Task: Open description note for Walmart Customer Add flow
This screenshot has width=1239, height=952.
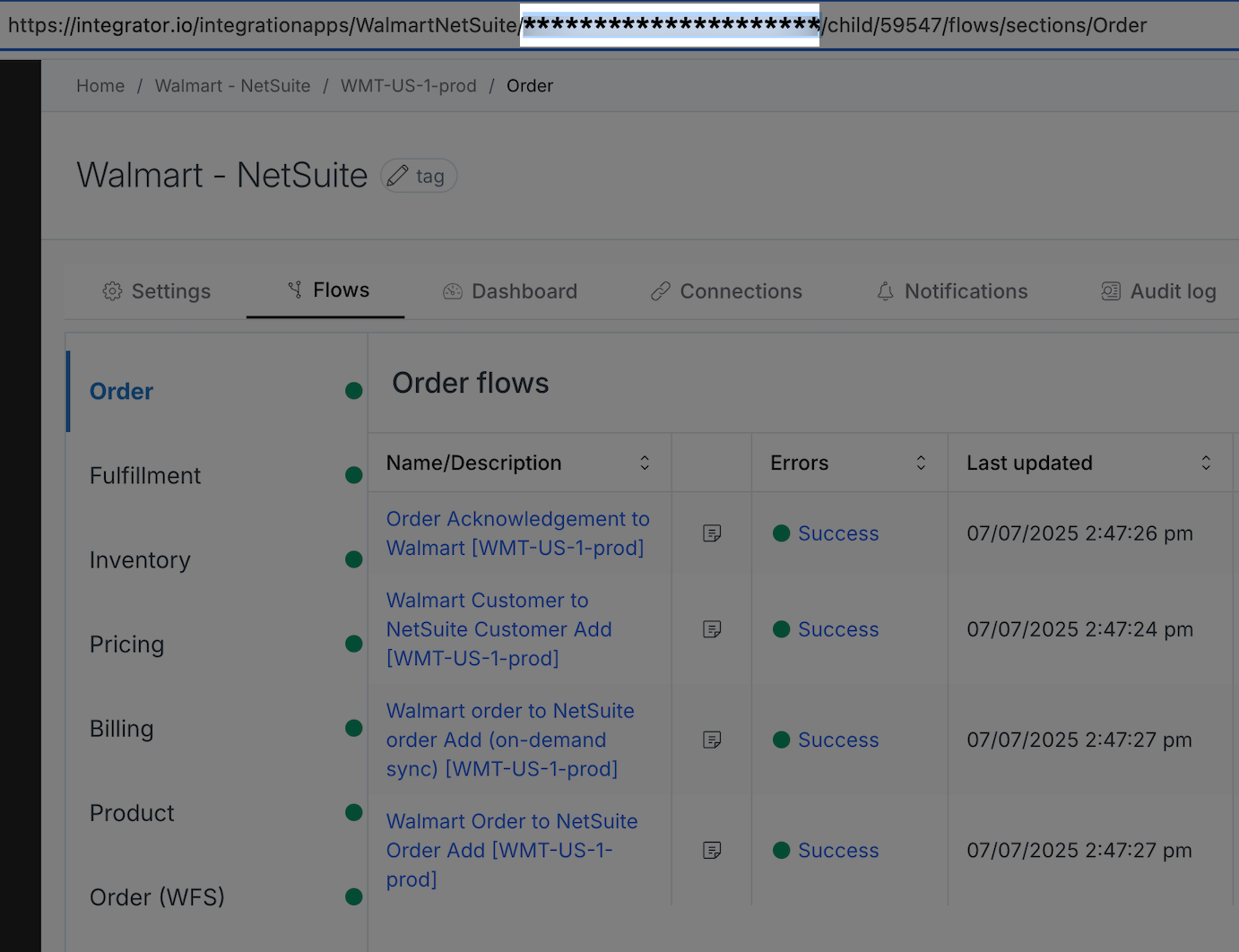Action: (x=712, y=629)
